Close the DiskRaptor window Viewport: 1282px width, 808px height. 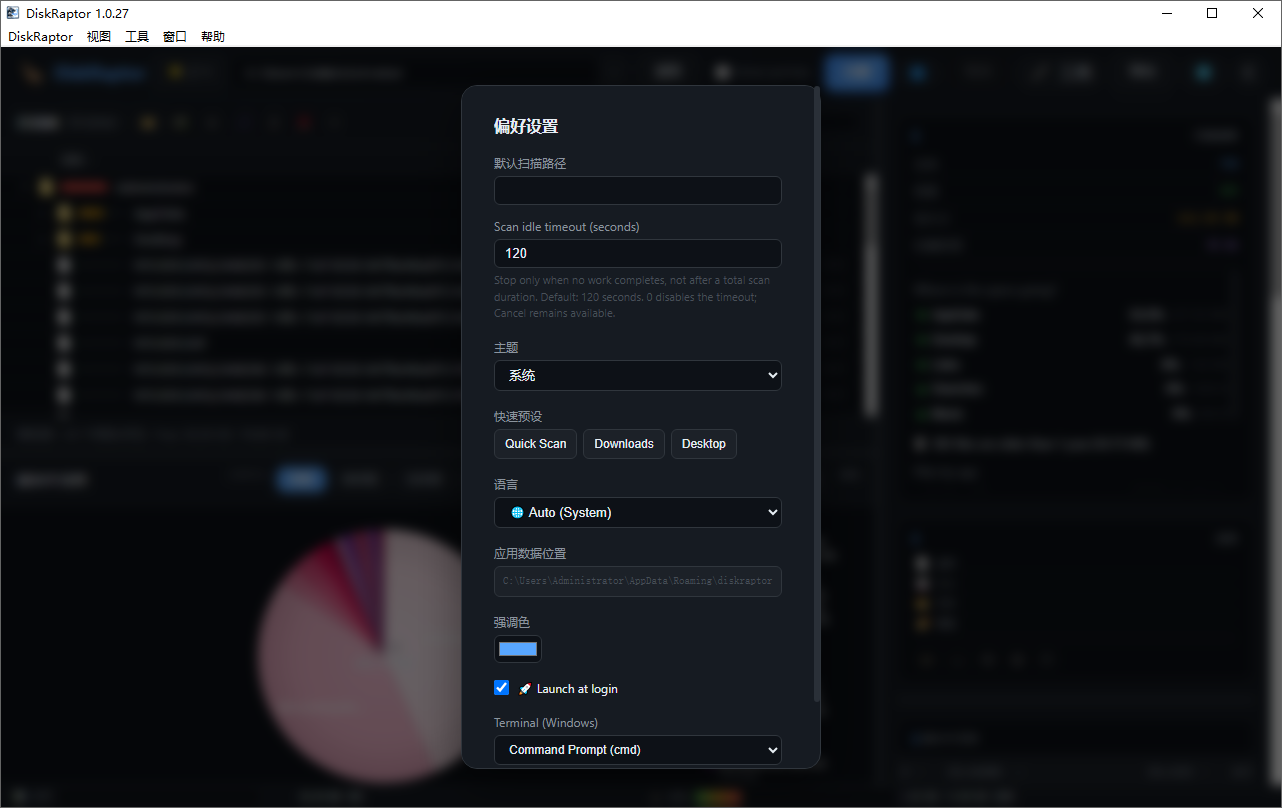click(1258, 13)
